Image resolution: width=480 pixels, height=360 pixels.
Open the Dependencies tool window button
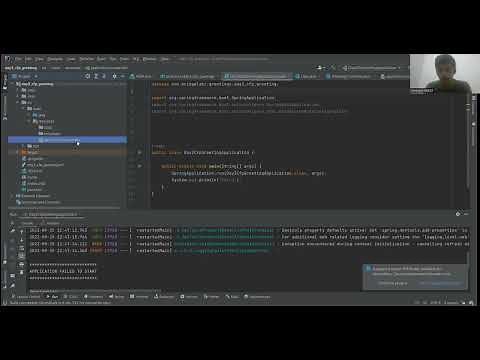point(257,296)
